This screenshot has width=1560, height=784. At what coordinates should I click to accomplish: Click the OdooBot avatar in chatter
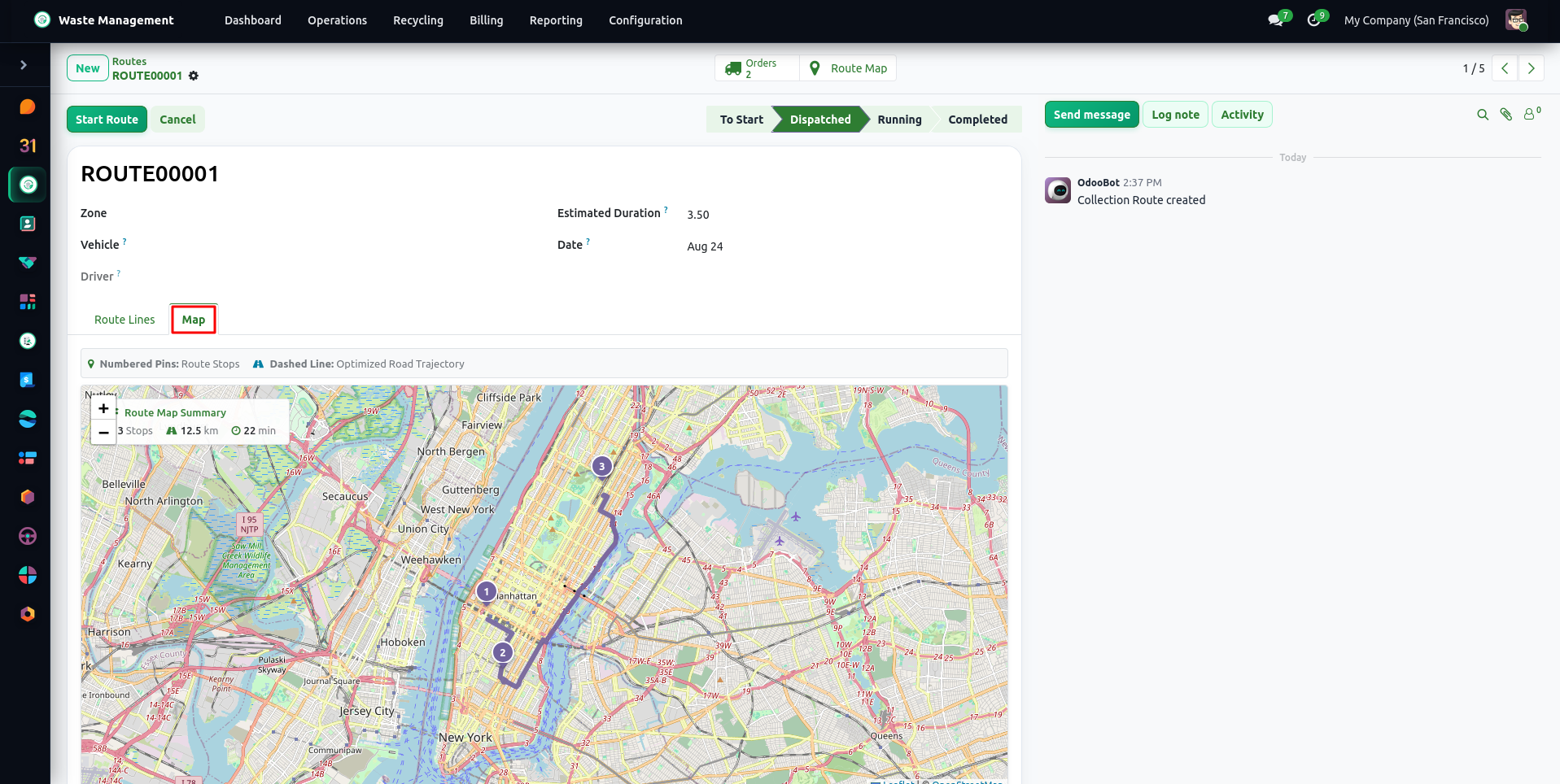(1058, 190)
